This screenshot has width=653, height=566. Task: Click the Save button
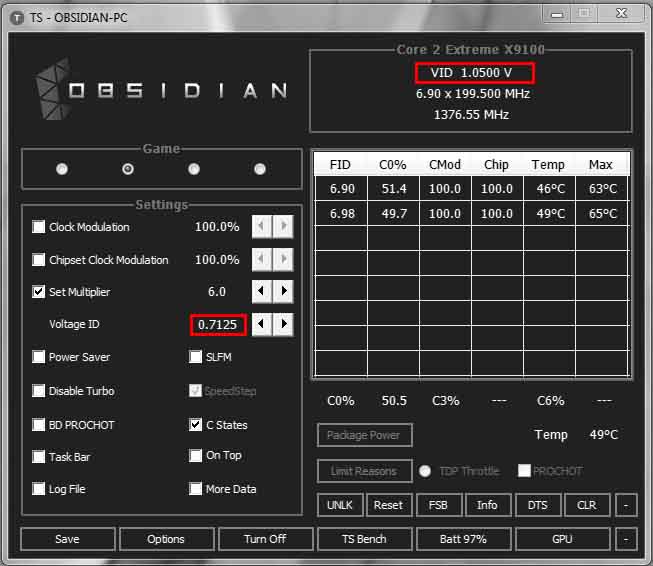[67, 539]
